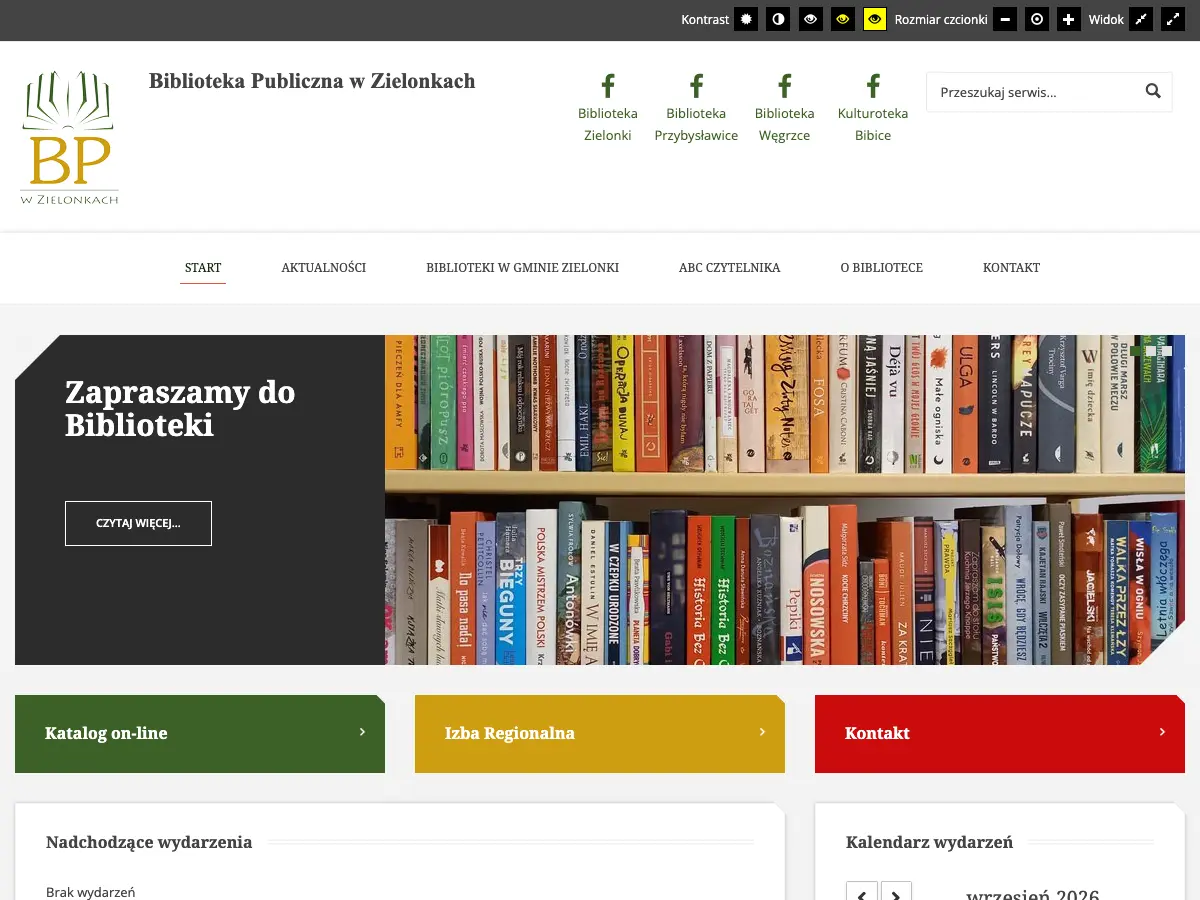Enable yellow and black eye contrast
1200x900 pixels.
(x=875, y=19)
